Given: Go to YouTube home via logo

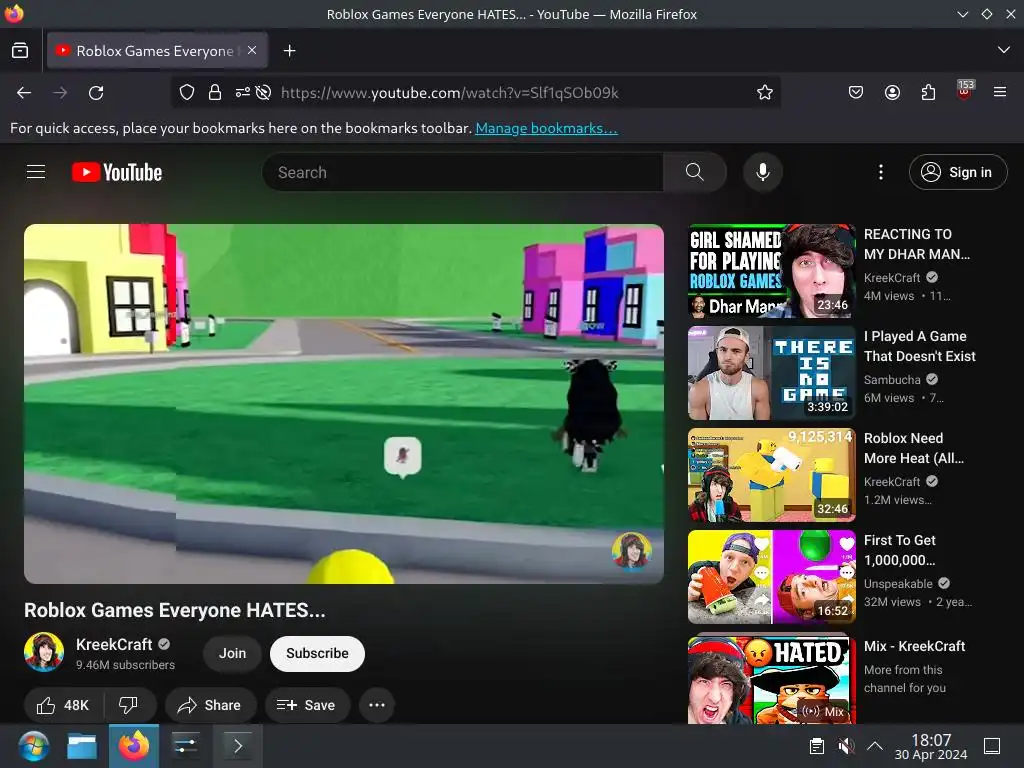Looking at the screenshot, I should click(x=117, y=172).
